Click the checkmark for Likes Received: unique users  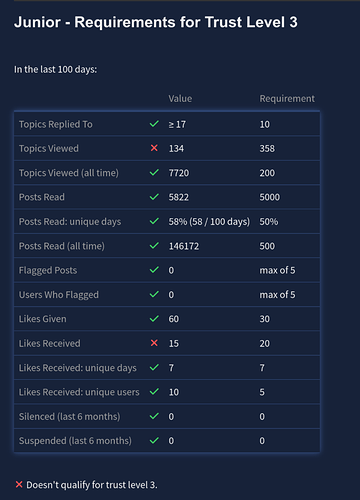point(154,392)
